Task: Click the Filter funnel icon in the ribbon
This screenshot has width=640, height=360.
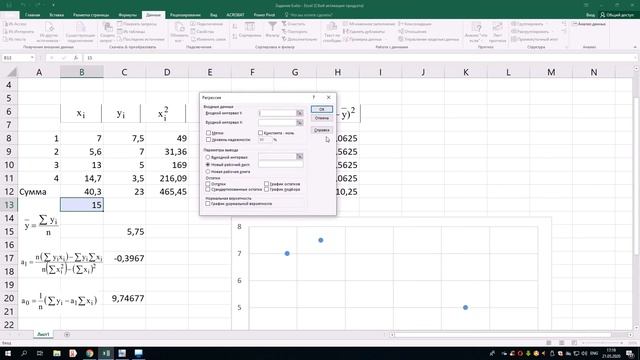Action: click(272, 27)
